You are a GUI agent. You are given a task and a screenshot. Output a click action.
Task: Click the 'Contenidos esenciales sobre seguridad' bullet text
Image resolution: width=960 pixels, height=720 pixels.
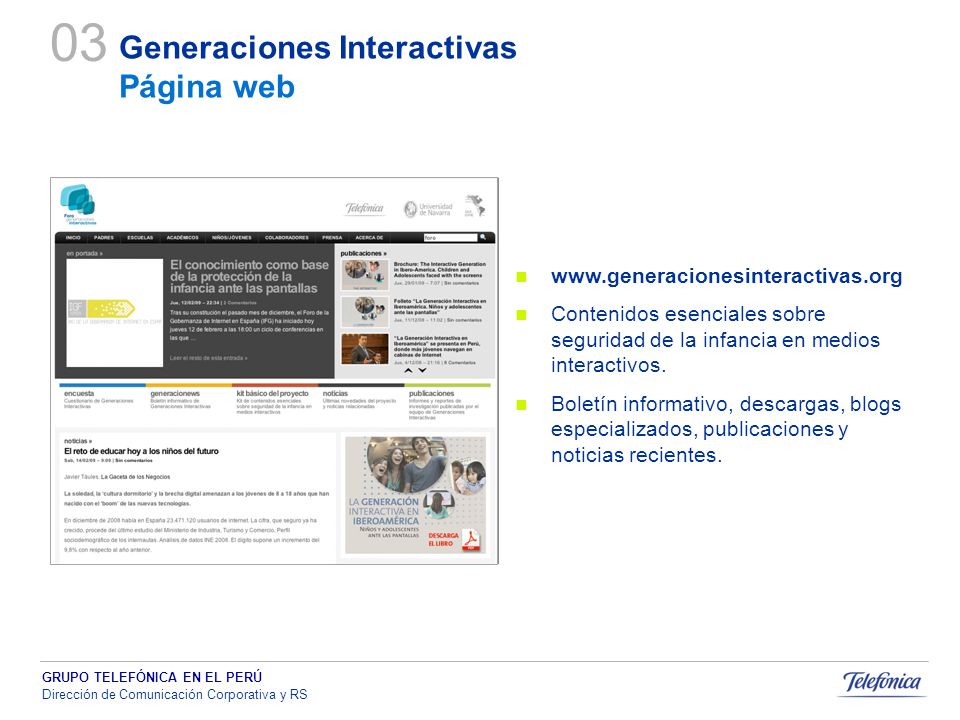click(715, 339)
